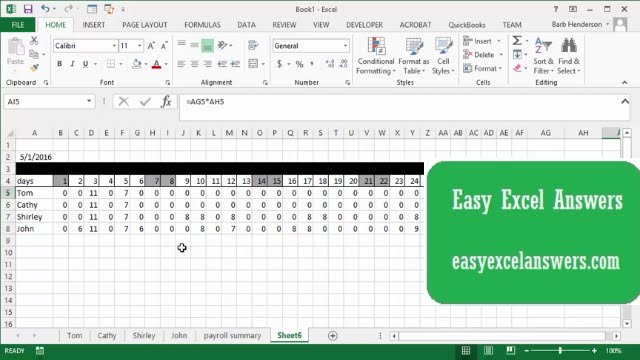640x360 pixels.
Task: Change text orientation
Action: click(x=222, y=45)
